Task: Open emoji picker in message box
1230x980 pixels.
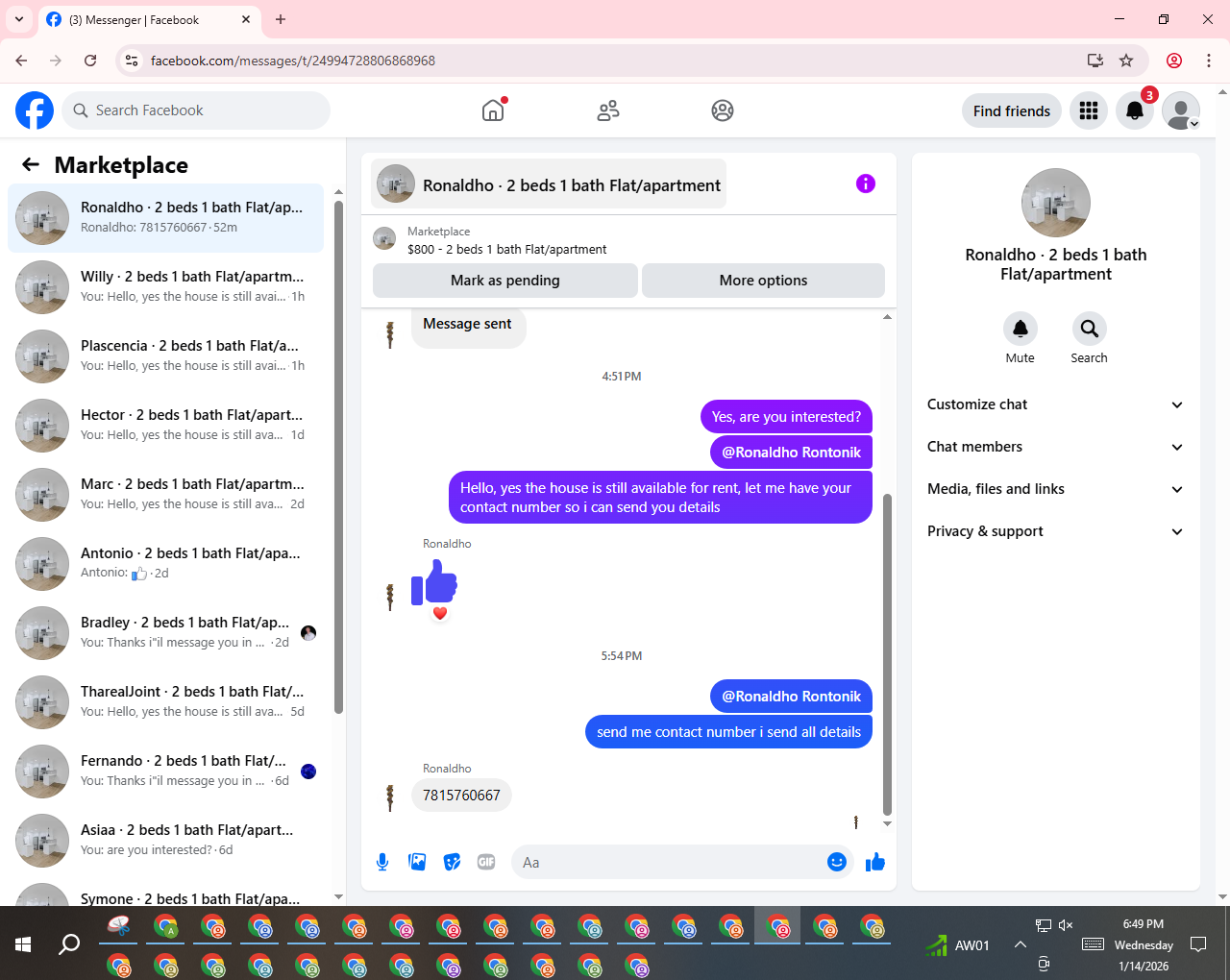Action: (x=837, y=862)
